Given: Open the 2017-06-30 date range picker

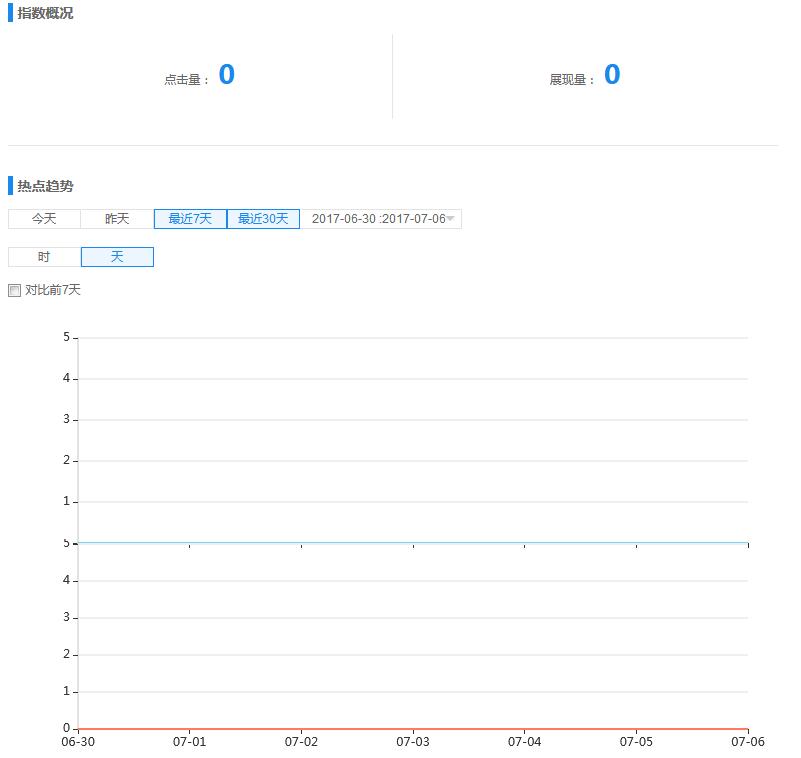Looking at the screenshot, I should (377, 219).
